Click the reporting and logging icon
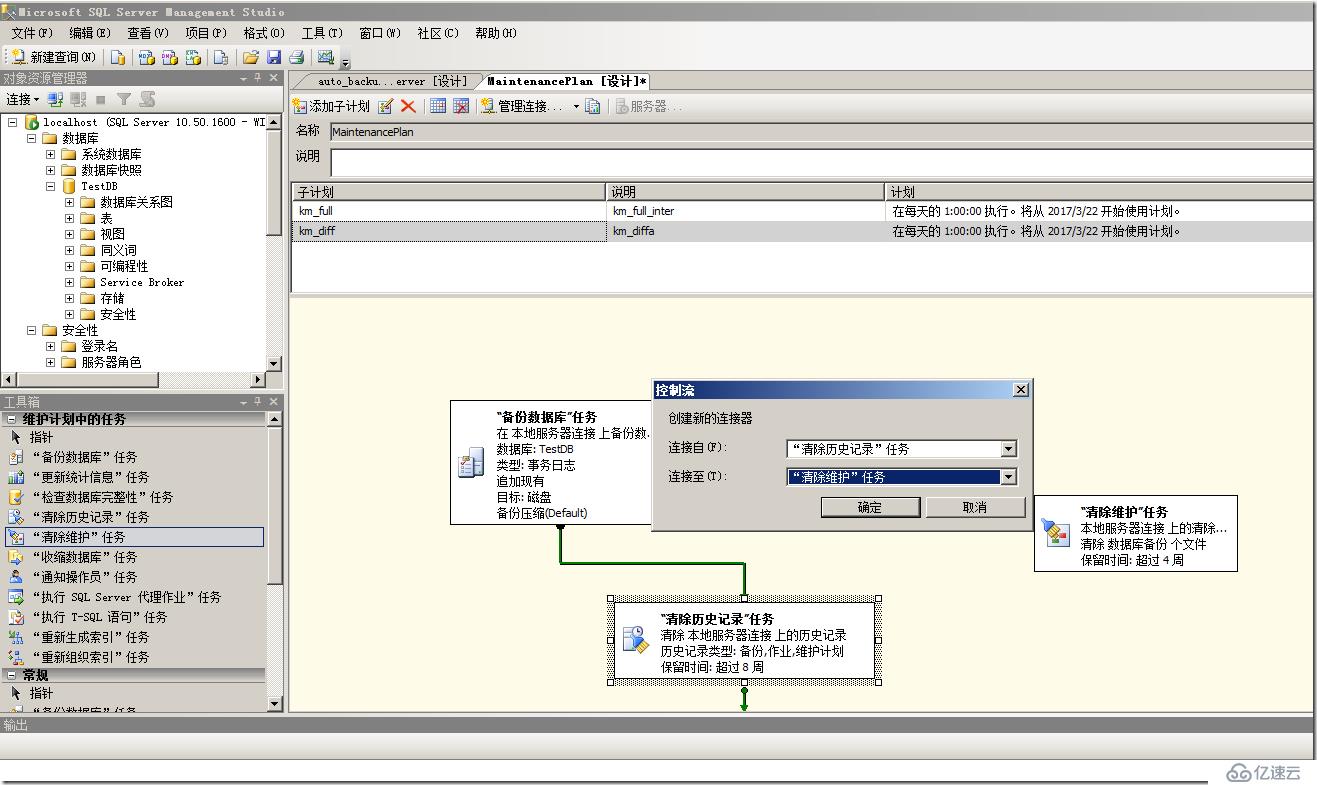Image resolution: width=1317 pixels, height=785 pixels. (x=593, y=106)
